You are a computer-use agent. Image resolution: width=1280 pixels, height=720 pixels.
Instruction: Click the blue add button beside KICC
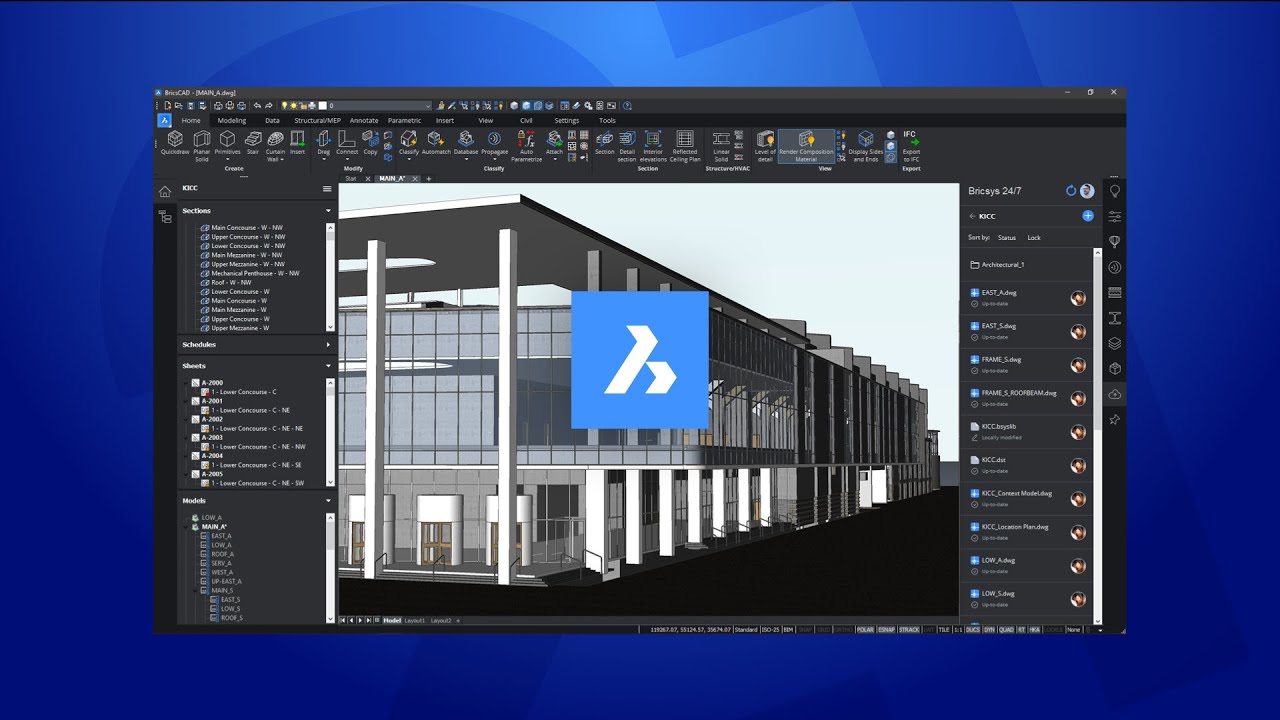click(1088, 216)
